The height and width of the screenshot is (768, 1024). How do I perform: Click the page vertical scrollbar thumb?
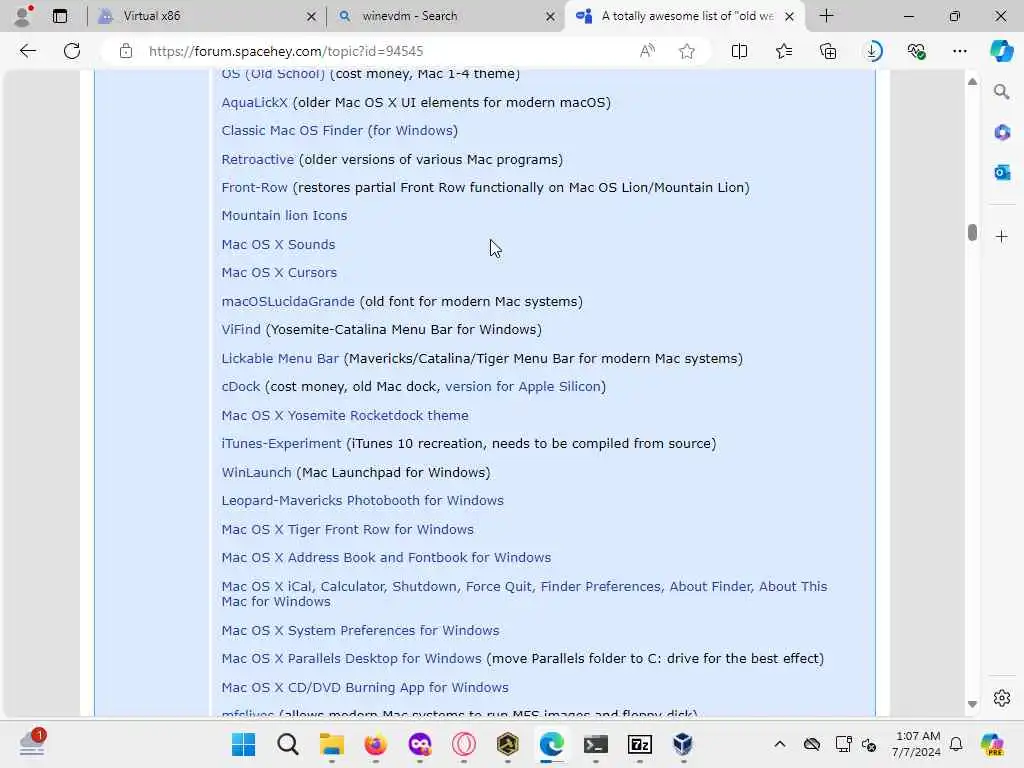point(972,232)
